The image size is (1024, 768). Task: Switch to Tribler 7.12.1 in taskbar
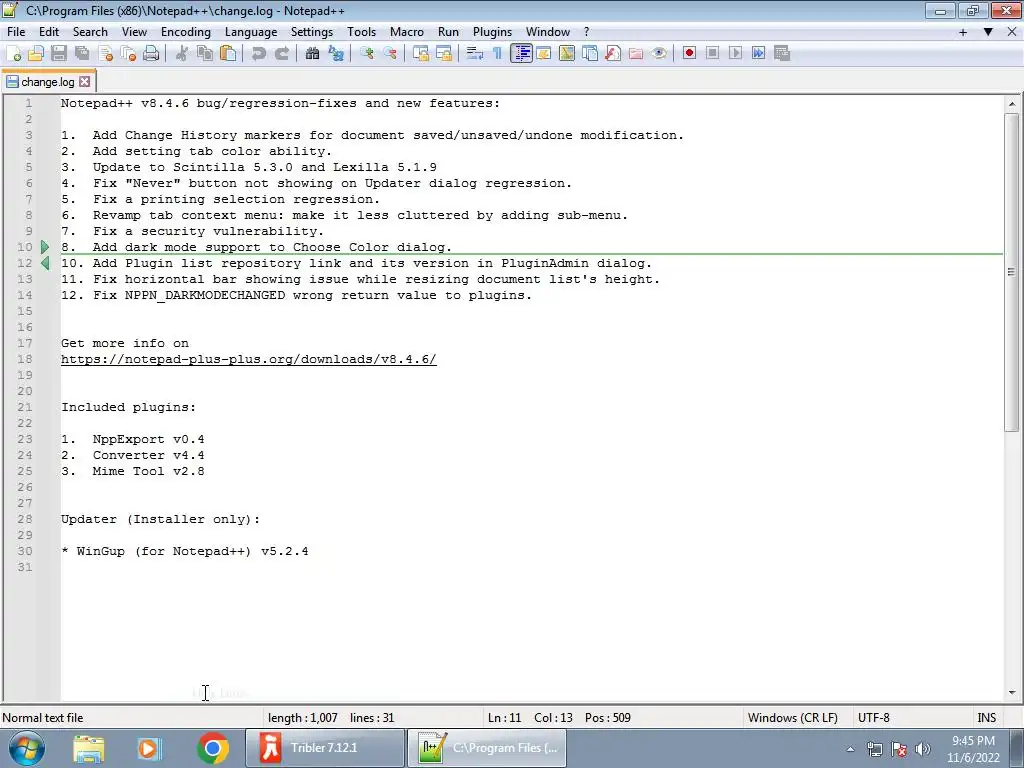[x=325, y=748]
